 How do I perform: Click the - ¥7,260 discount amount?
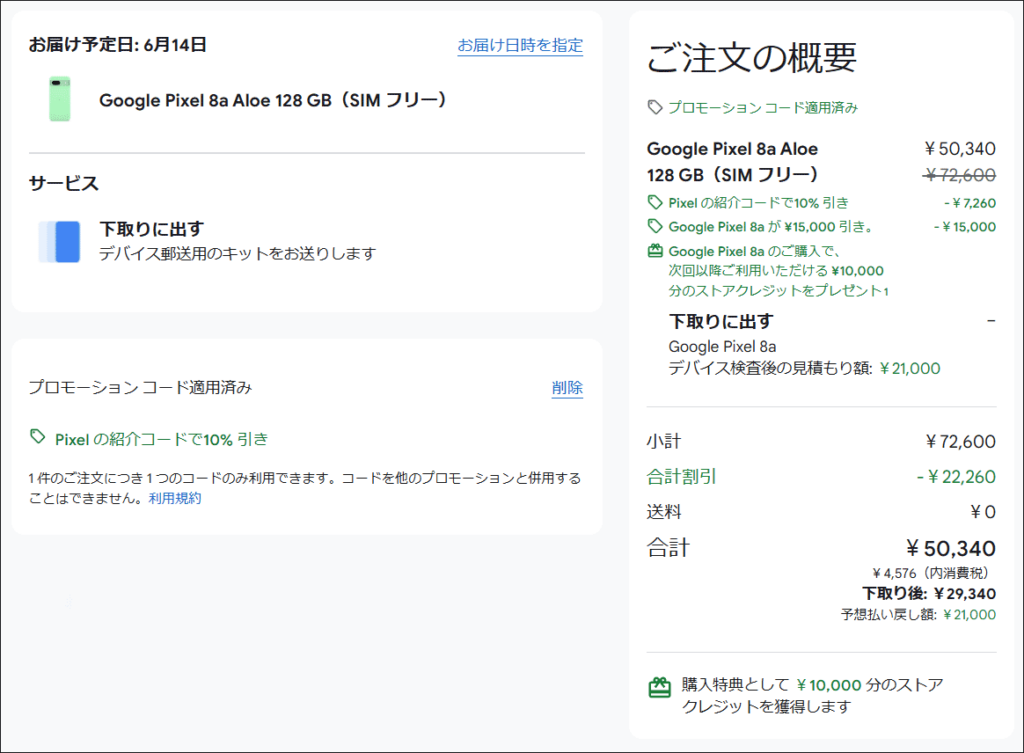(x=970, y=203)
